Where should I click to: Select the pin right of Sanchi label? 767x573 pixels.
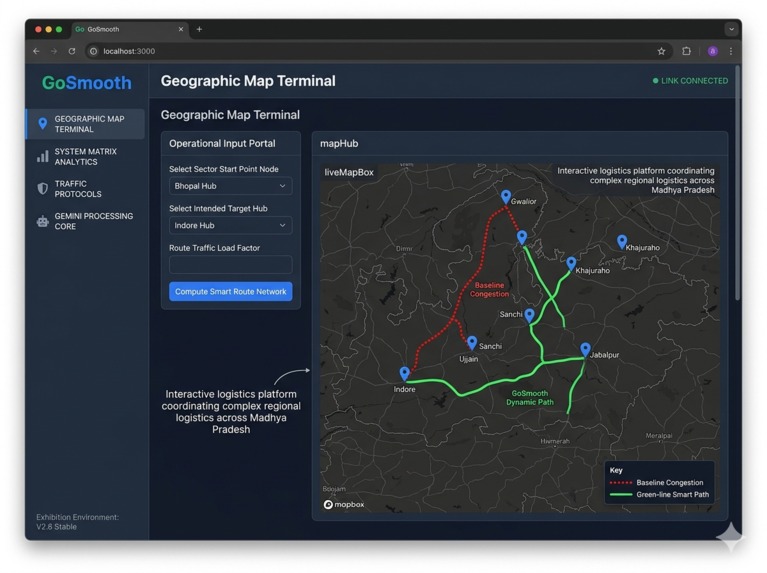[529, 315]
